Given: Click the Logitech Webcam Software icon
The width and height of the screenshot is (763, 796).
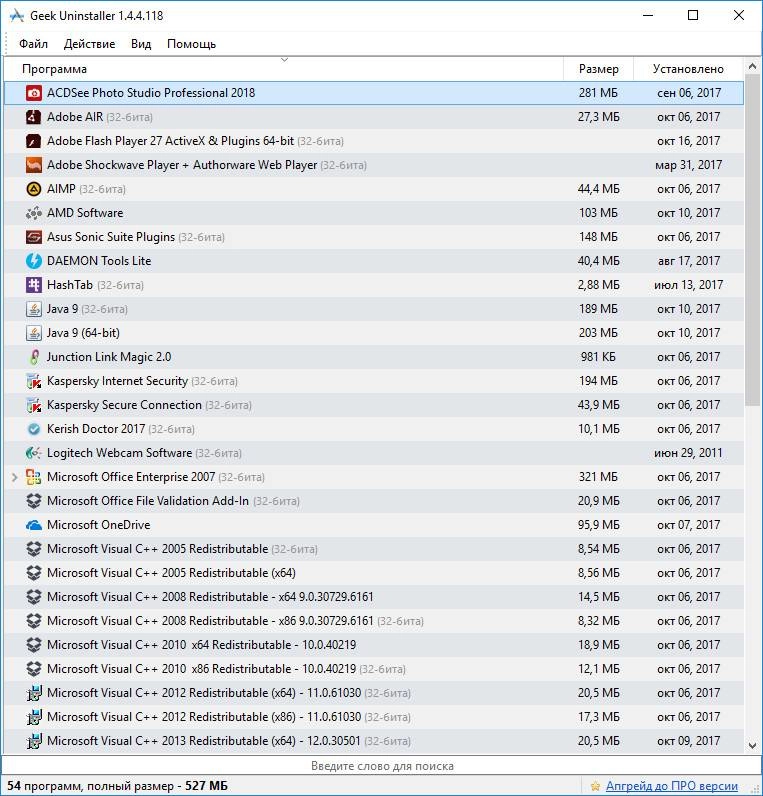Looking at the screenshot, I should pos(34,453).
